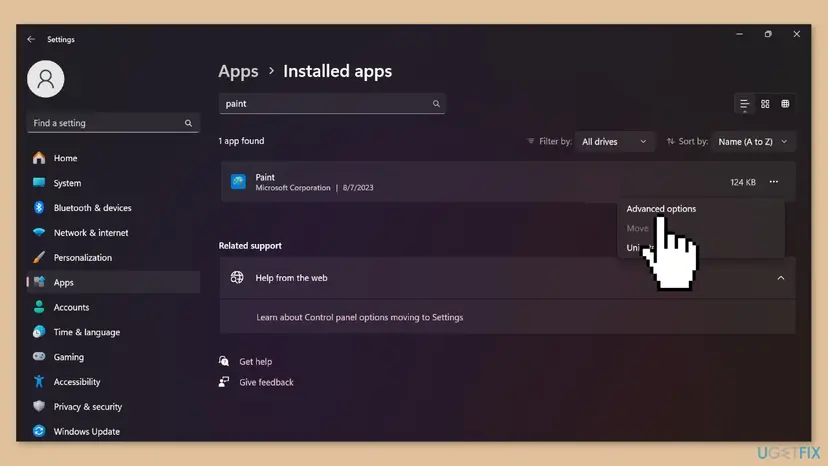Switch to list view layout
Image resolution: width=828 pixels, height=466 pixels.
(745, 104)
